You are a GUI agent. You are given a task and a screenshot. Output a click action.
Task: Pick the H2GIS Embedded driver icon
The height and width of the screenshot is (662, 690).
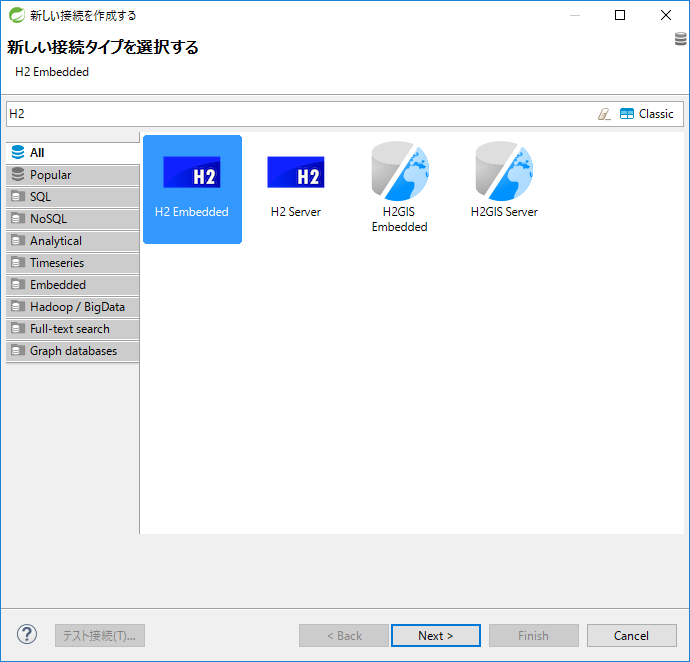point(400,172)
